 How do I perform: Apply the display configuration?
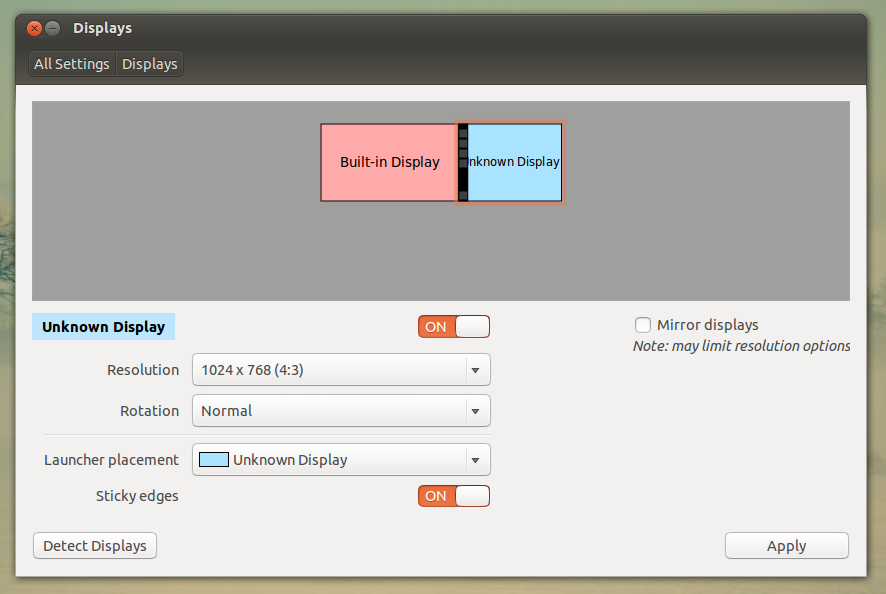point(786,545)
